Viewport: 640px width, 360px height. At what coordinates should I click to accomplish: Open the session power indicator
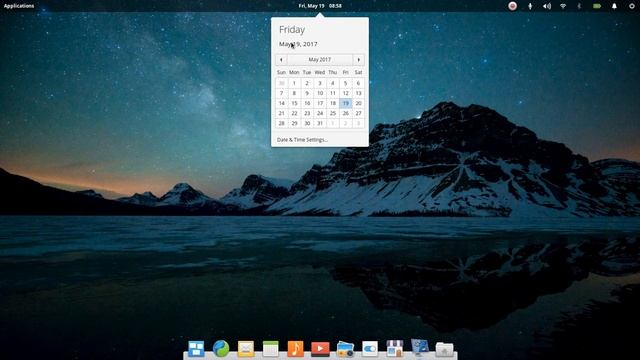point(632,6)
